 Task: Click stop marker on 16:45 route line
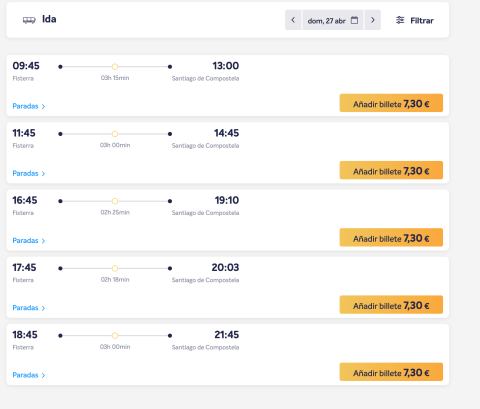115,201
